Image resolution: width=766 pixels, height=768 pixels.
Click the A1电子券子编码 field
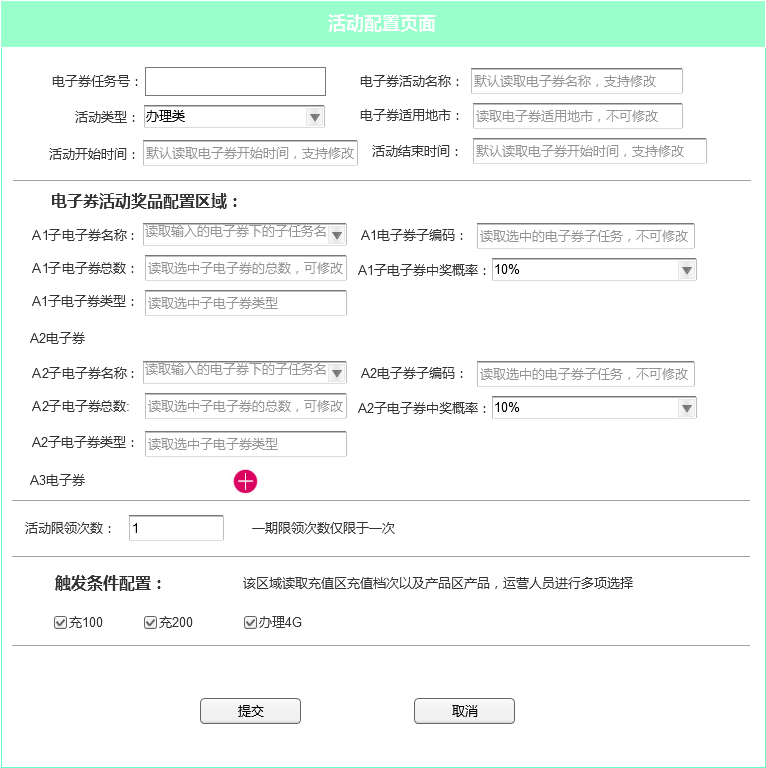point(585,236)
